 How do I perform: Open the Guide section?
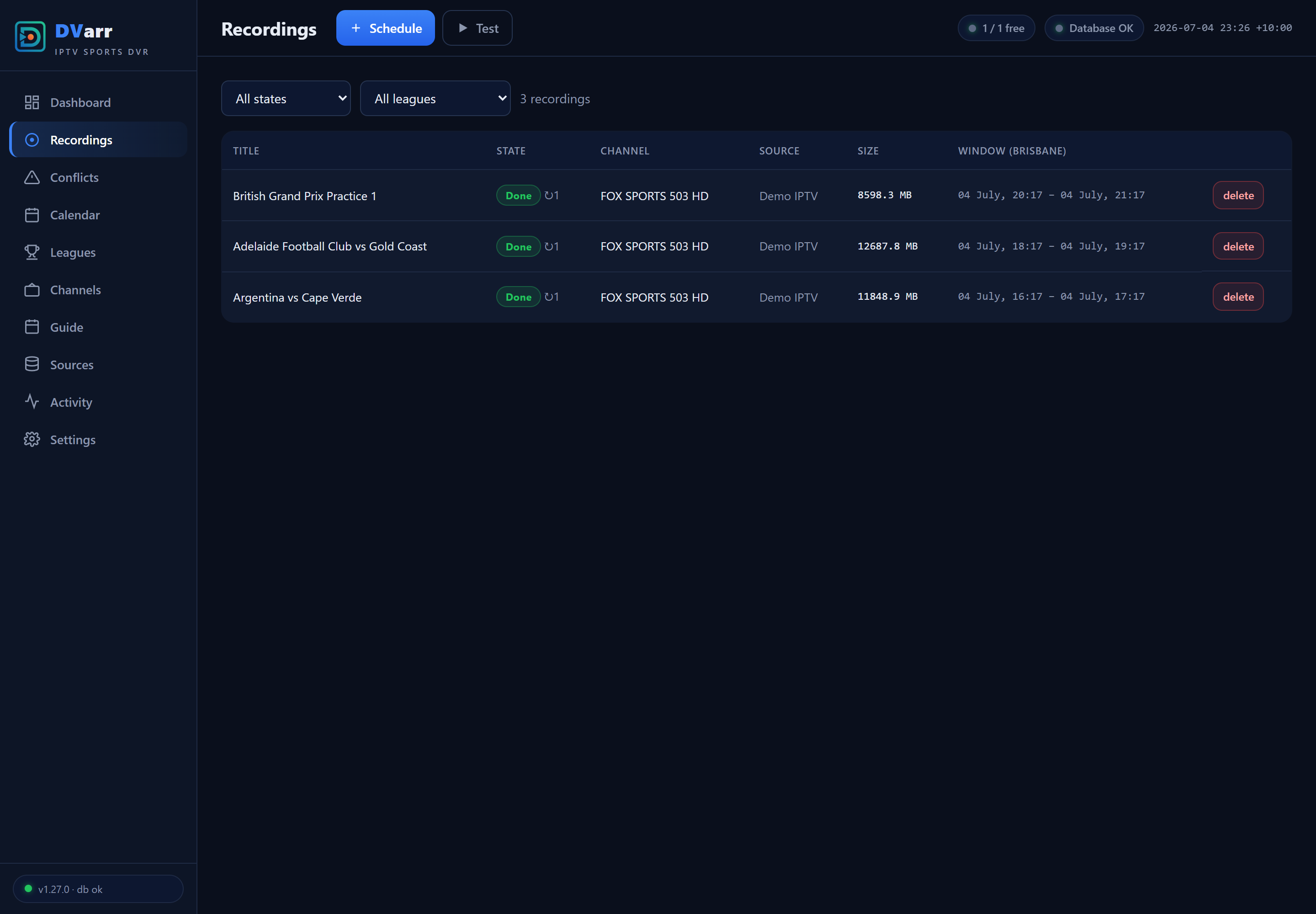pyautogui.click(x=99, y=327)
